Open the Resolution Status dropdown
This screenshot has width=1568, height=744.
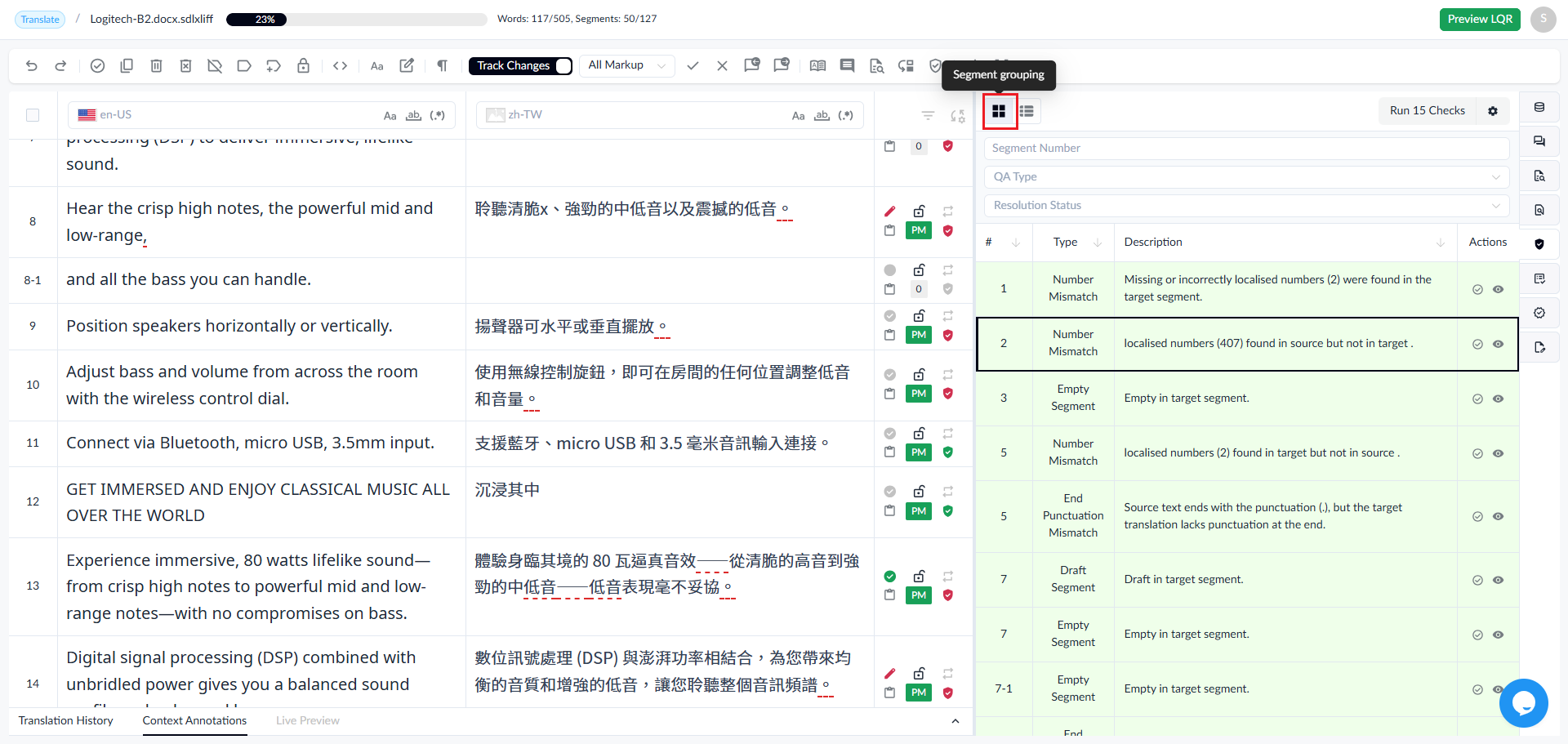1246,205
